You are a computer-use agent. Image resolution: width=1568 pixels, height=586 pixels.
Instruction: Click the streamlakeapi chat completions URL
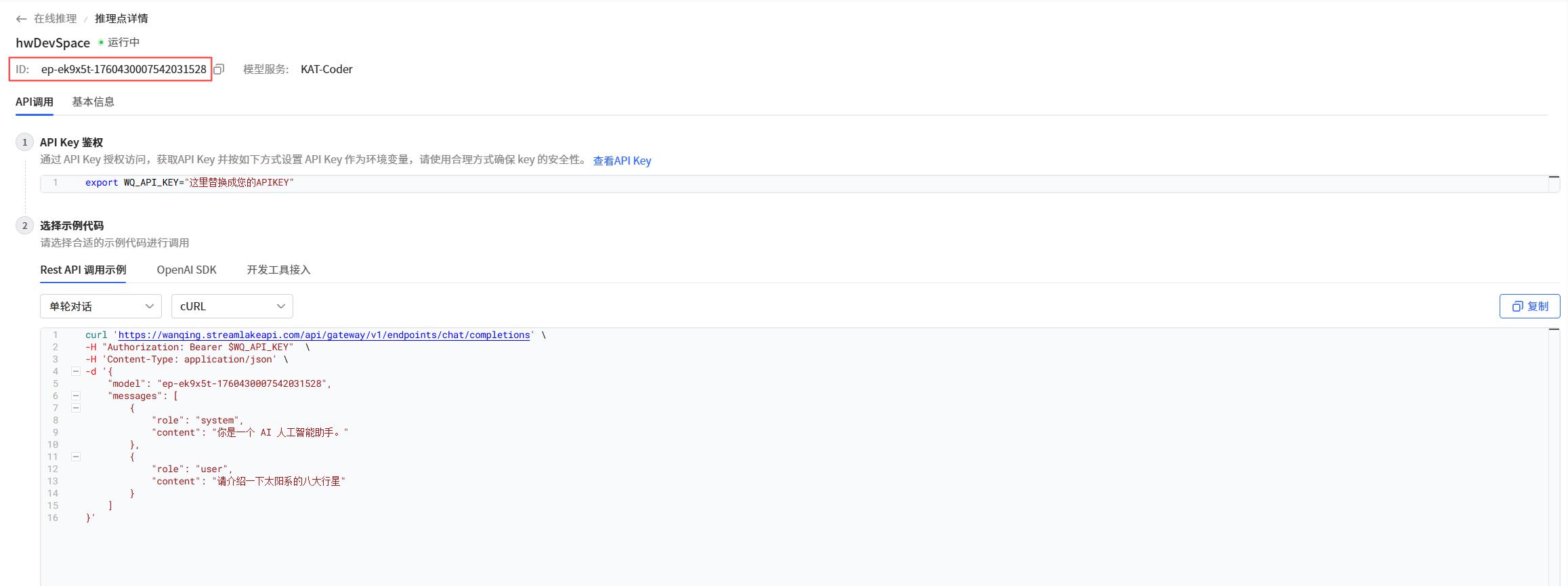point(324,335)
